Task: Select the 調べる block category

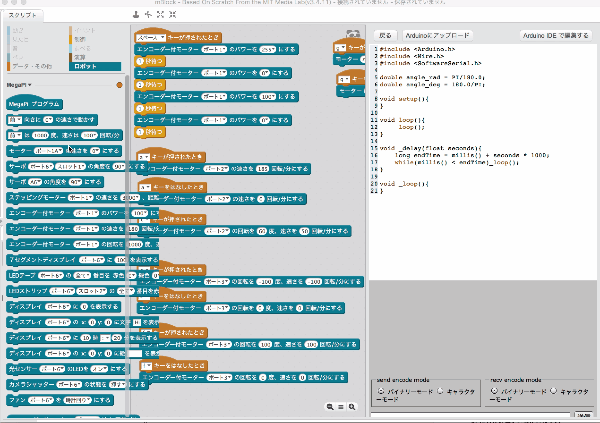Action: pos(82,48)
